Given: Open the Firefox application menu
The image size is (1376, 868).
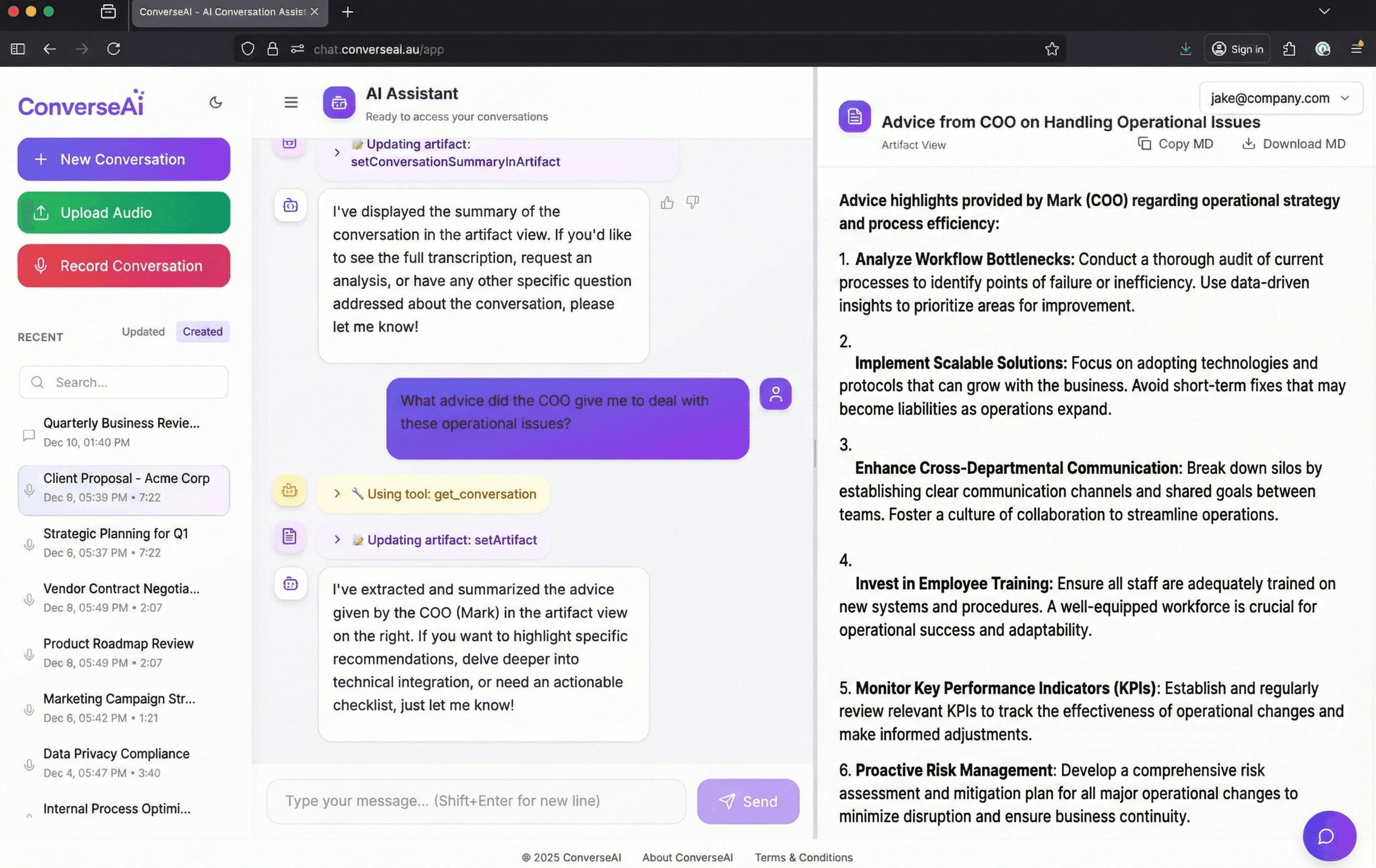Looking at the screenshot, I should 1356,48.
